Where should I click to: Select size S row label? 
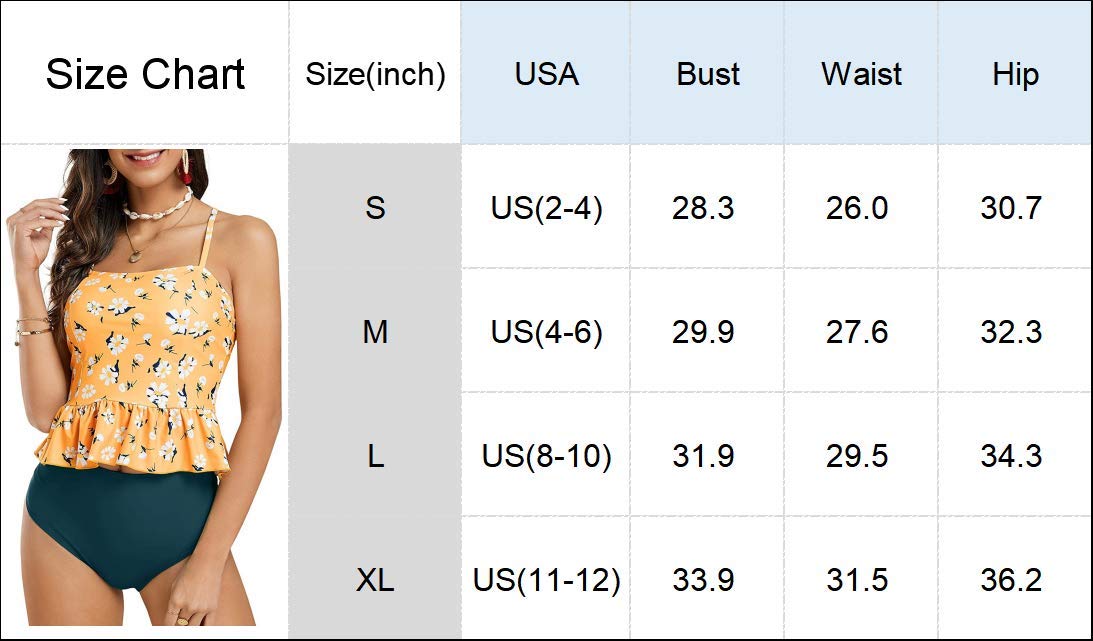[375, 208]
